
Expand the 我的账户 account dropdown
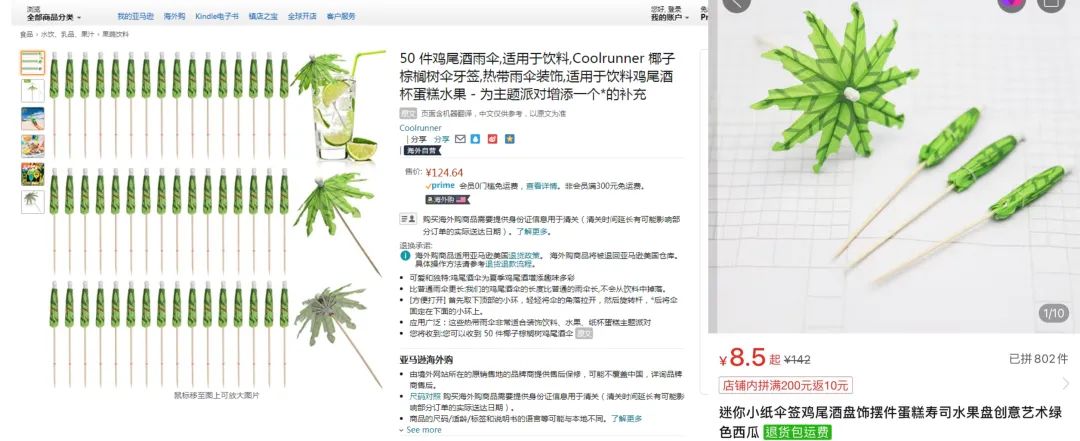click(x=669, y=17)
